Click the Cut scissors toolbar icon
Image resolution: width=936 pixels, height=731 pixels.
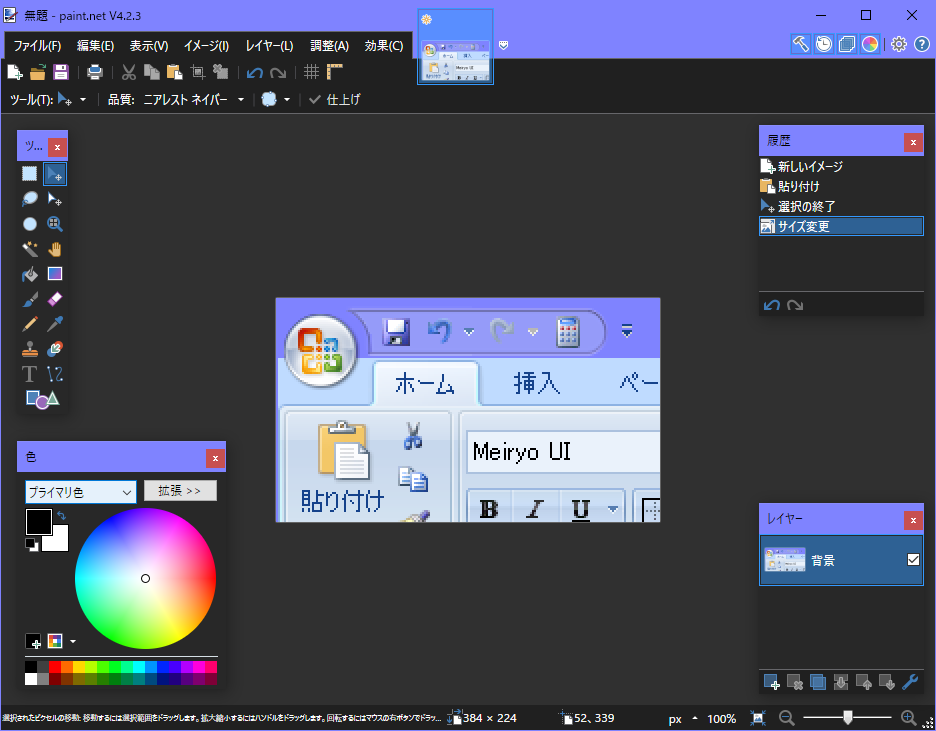point(128,72)
